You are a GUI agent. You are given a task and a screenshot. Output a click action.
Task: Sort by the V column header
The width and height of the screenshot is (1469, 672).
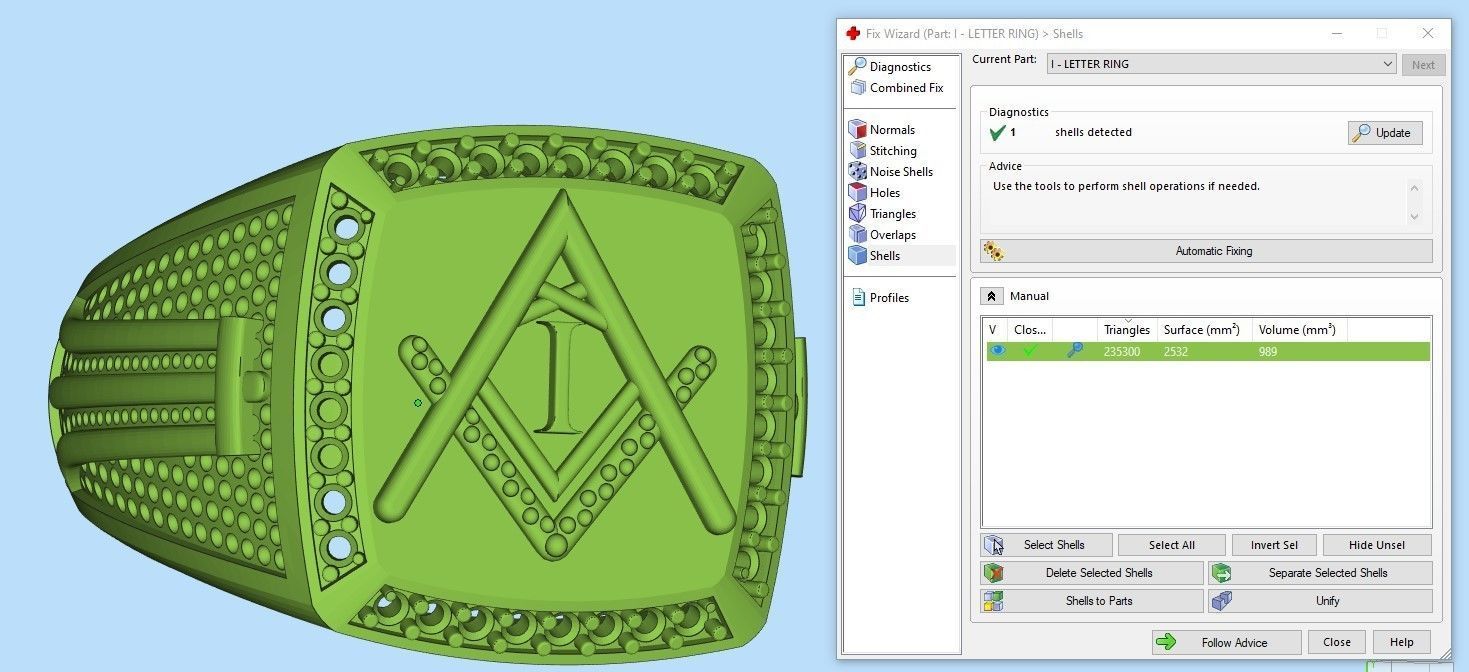[995, 330]
